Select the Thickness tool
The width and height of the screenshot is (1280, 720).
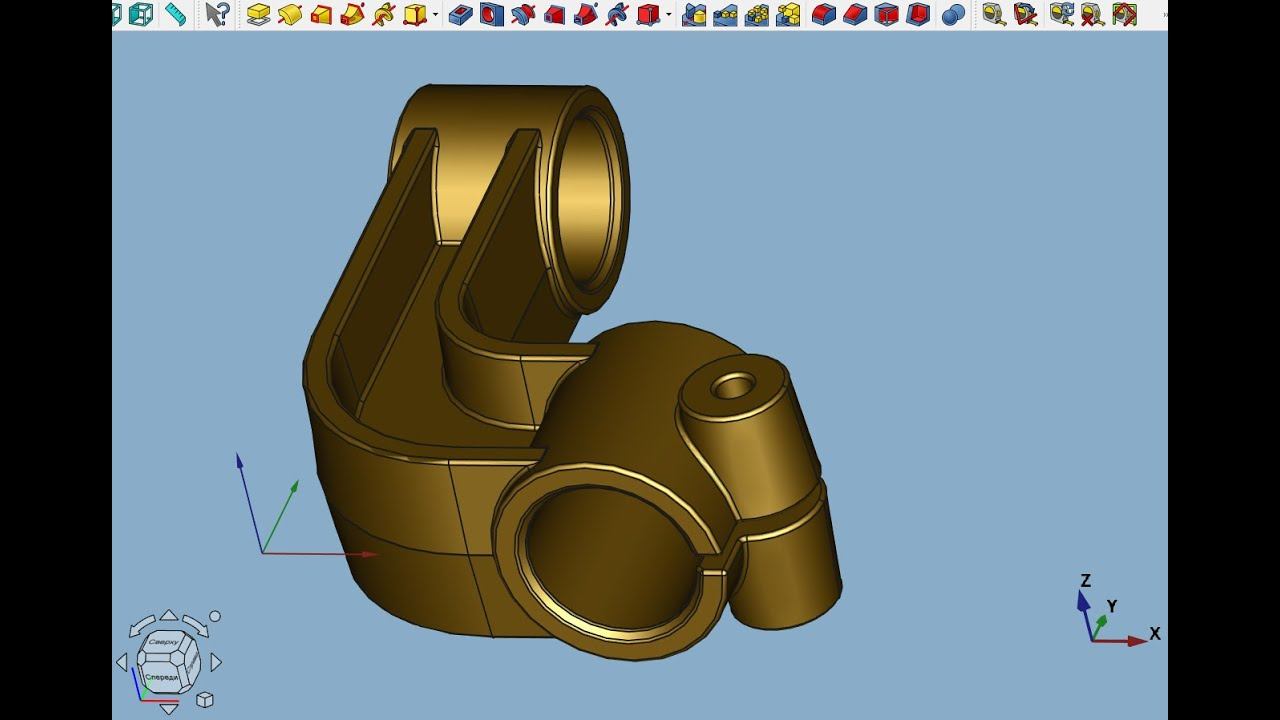pos(917,14)
